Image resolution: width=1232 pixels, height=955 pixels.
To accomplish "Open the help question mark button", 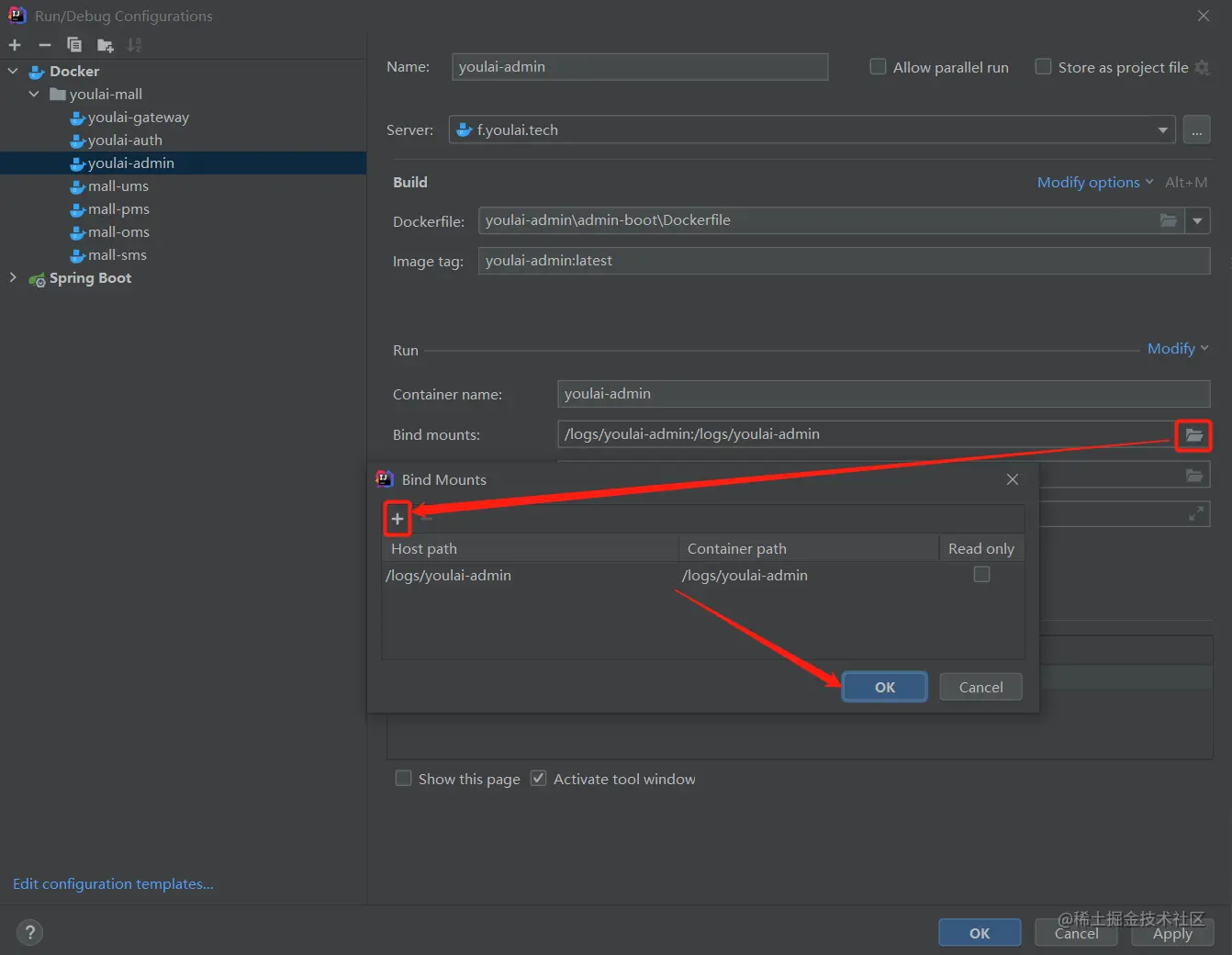I will coord(30,932).
